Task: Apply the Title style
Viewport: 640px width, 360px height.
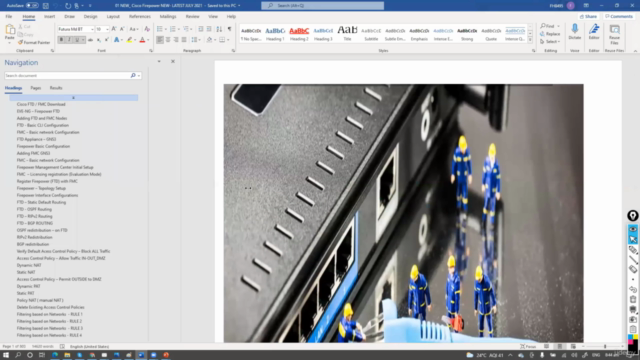Action: (347, 34)
